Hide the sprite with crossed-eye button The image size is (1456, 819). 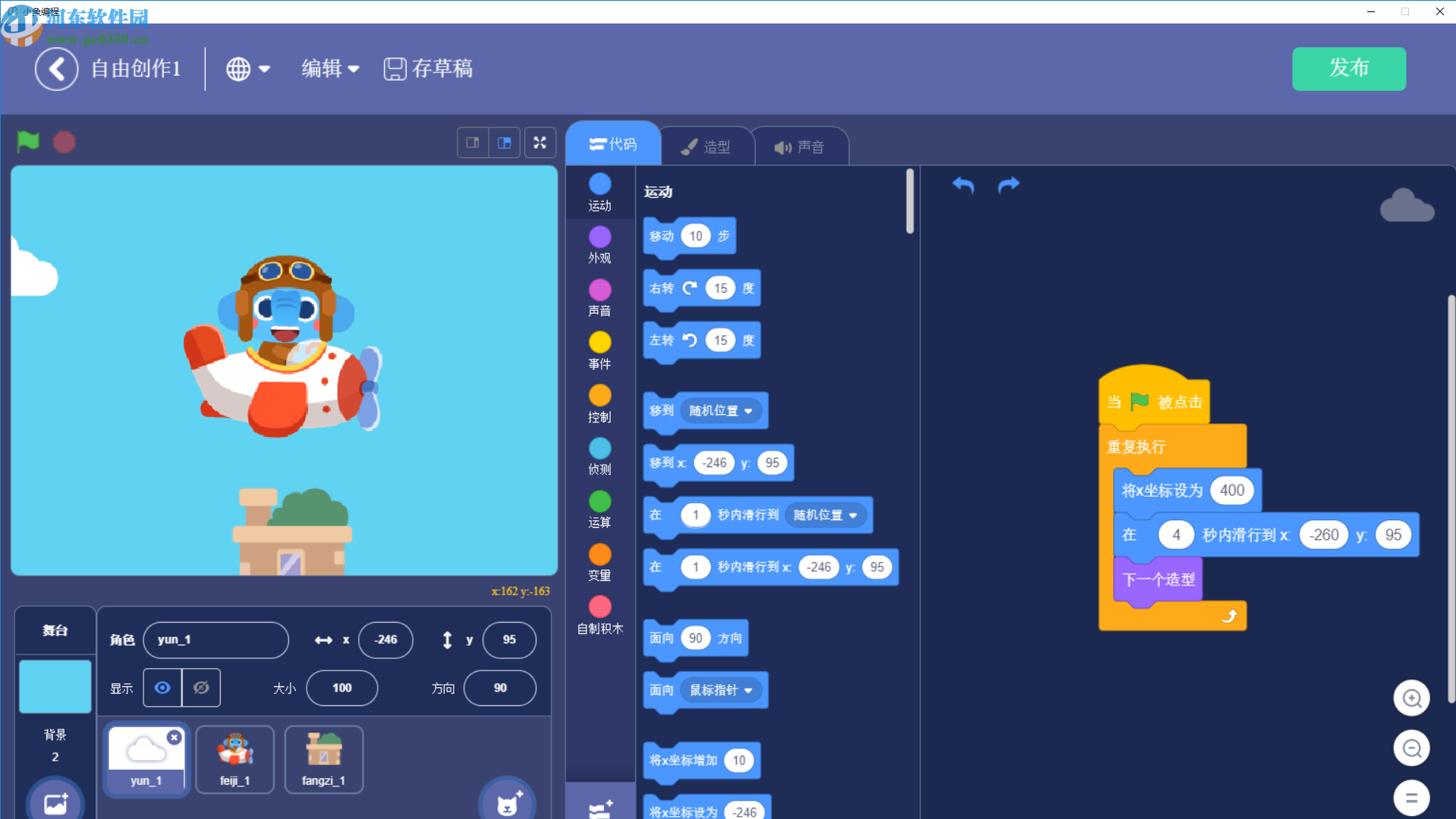tap(201, 688)
